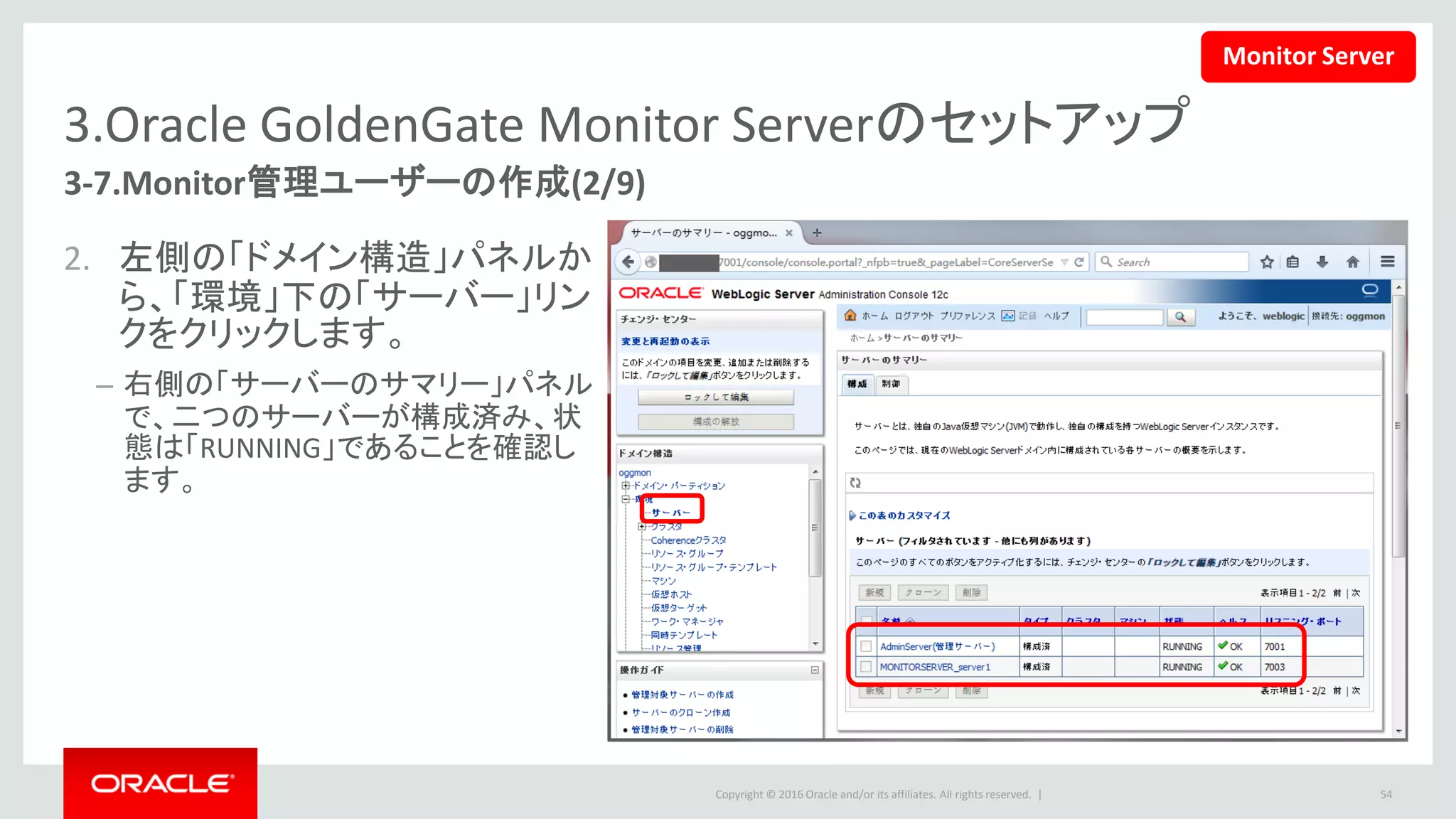Select リソース・グループ・テンプレート in domain tree
Screen dimensions: 1456x819
(714, 567)
